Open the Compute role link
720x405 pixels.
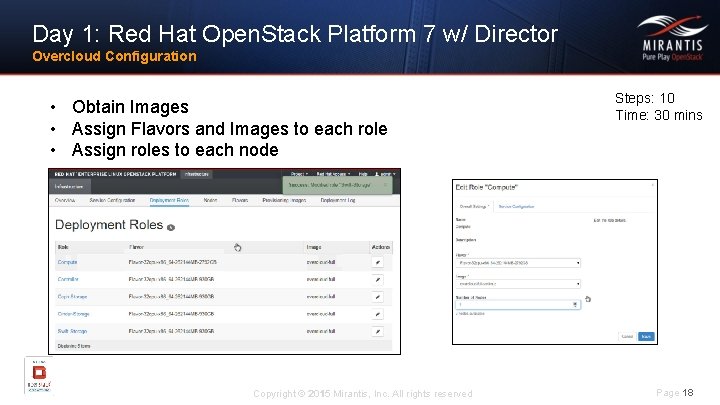67,262
